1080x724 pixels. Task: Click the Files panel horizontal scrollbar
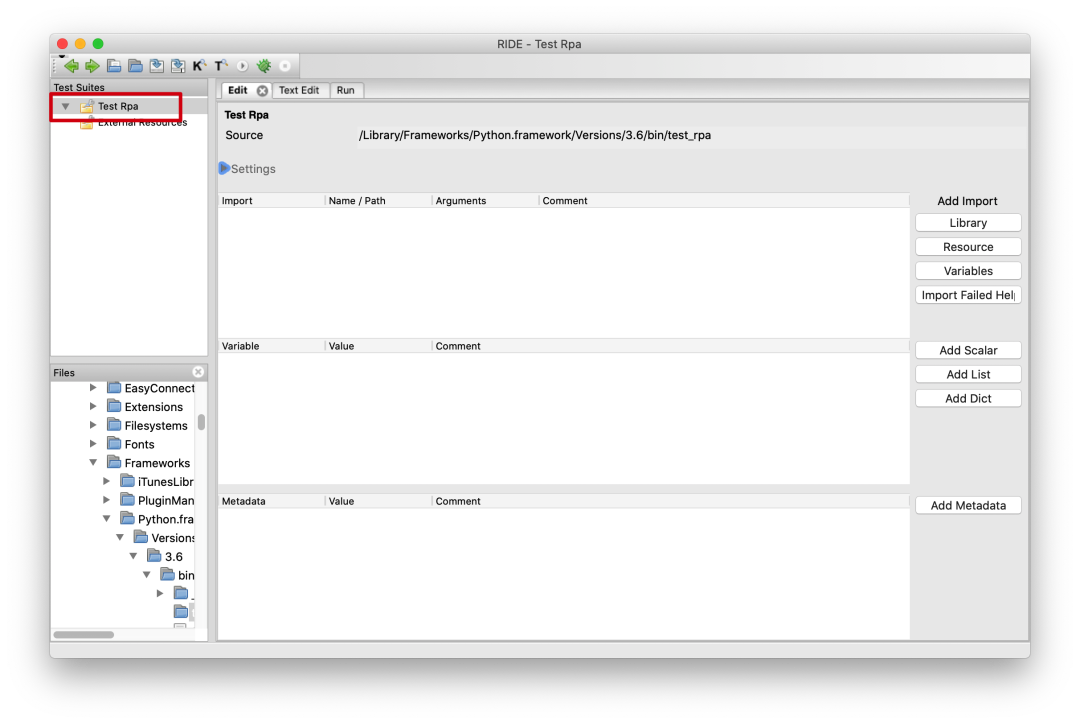tap(83, 634)
